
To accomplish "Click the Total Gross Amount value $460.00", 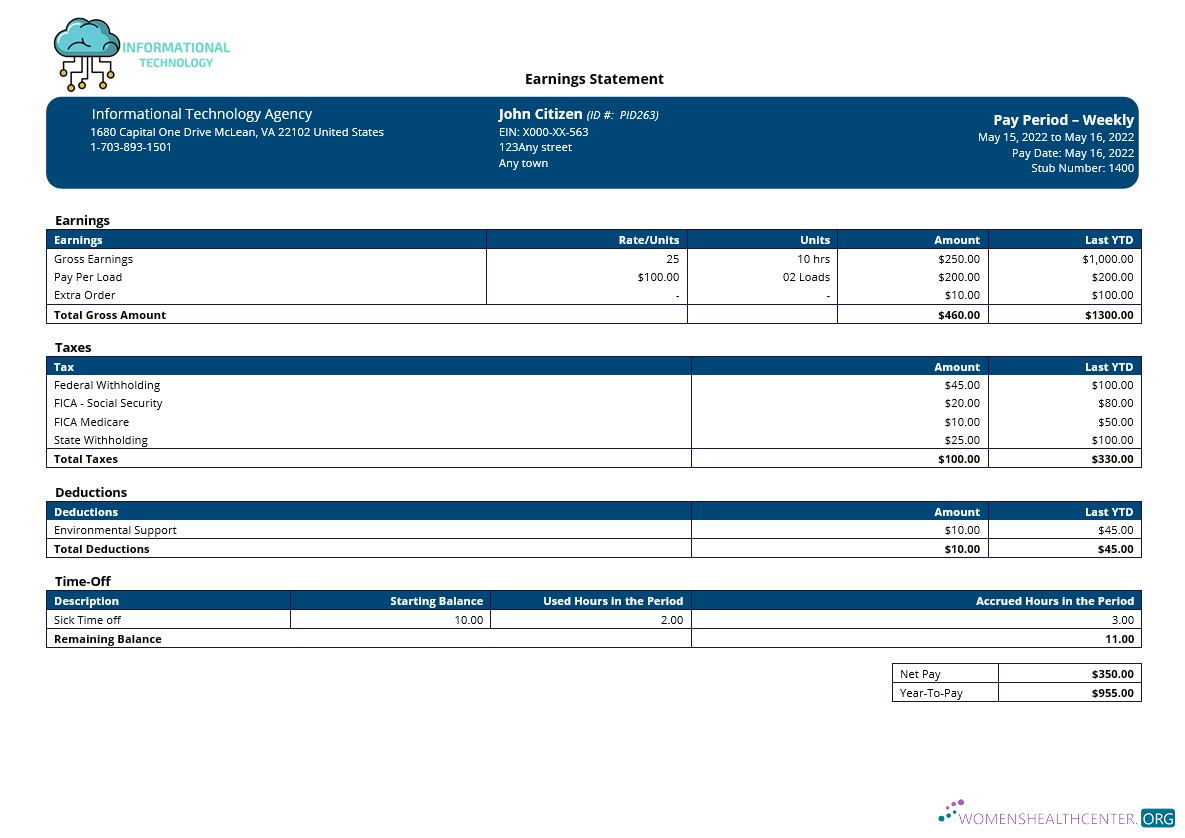I will click(x=958, y=314).
